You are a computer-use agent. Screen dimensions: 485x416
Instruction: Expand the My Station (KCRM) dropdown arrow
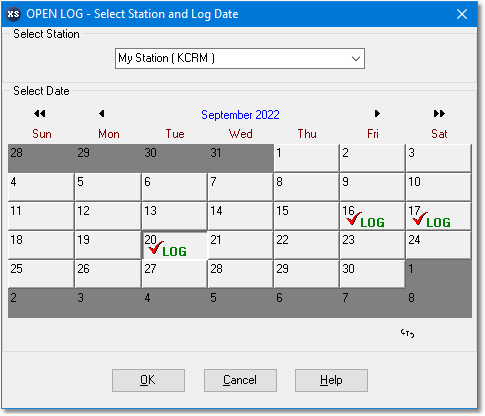pos(356,59)
